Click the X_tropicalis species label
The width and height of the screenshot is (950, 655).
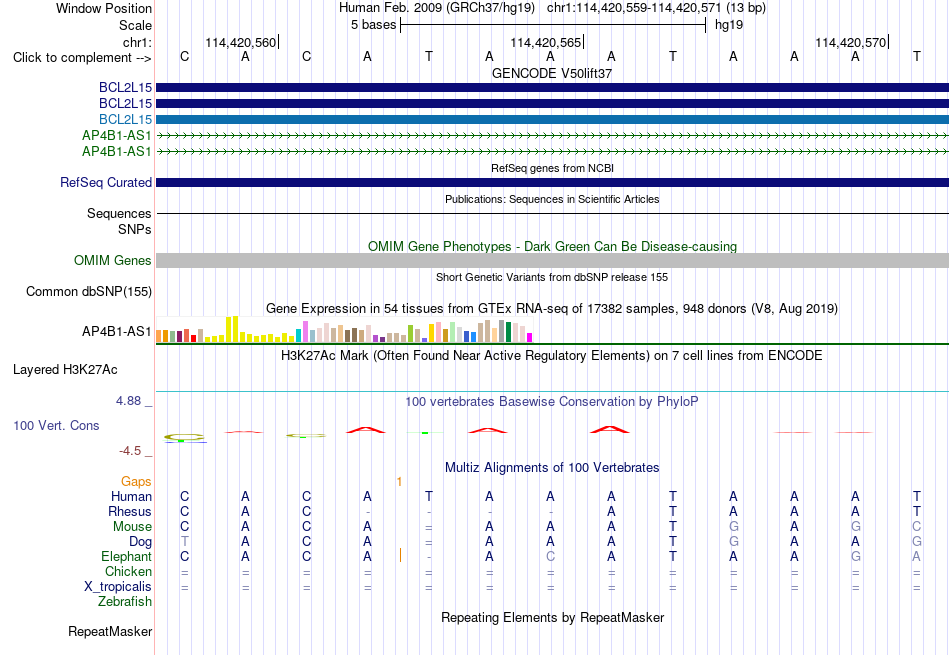(118, 587)
